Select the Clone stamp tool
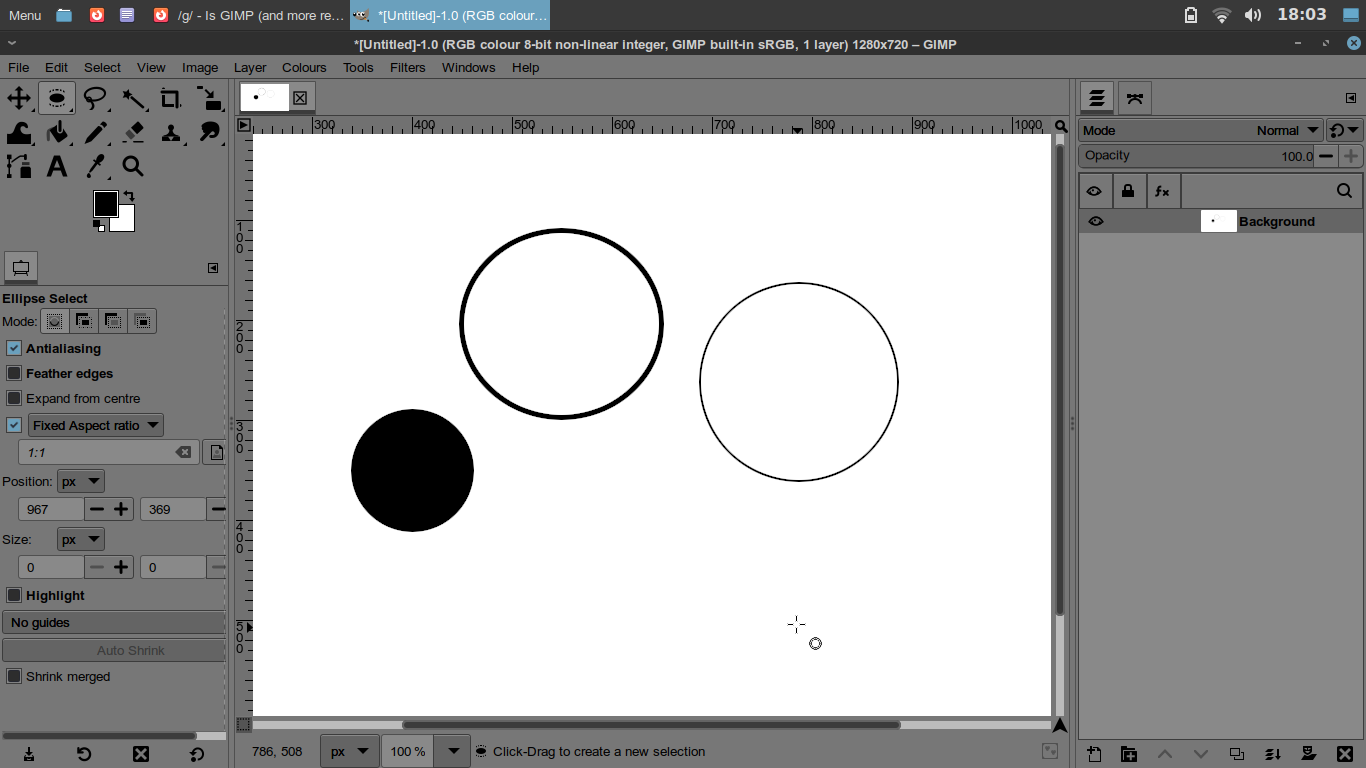 click(x=171, y=132)
